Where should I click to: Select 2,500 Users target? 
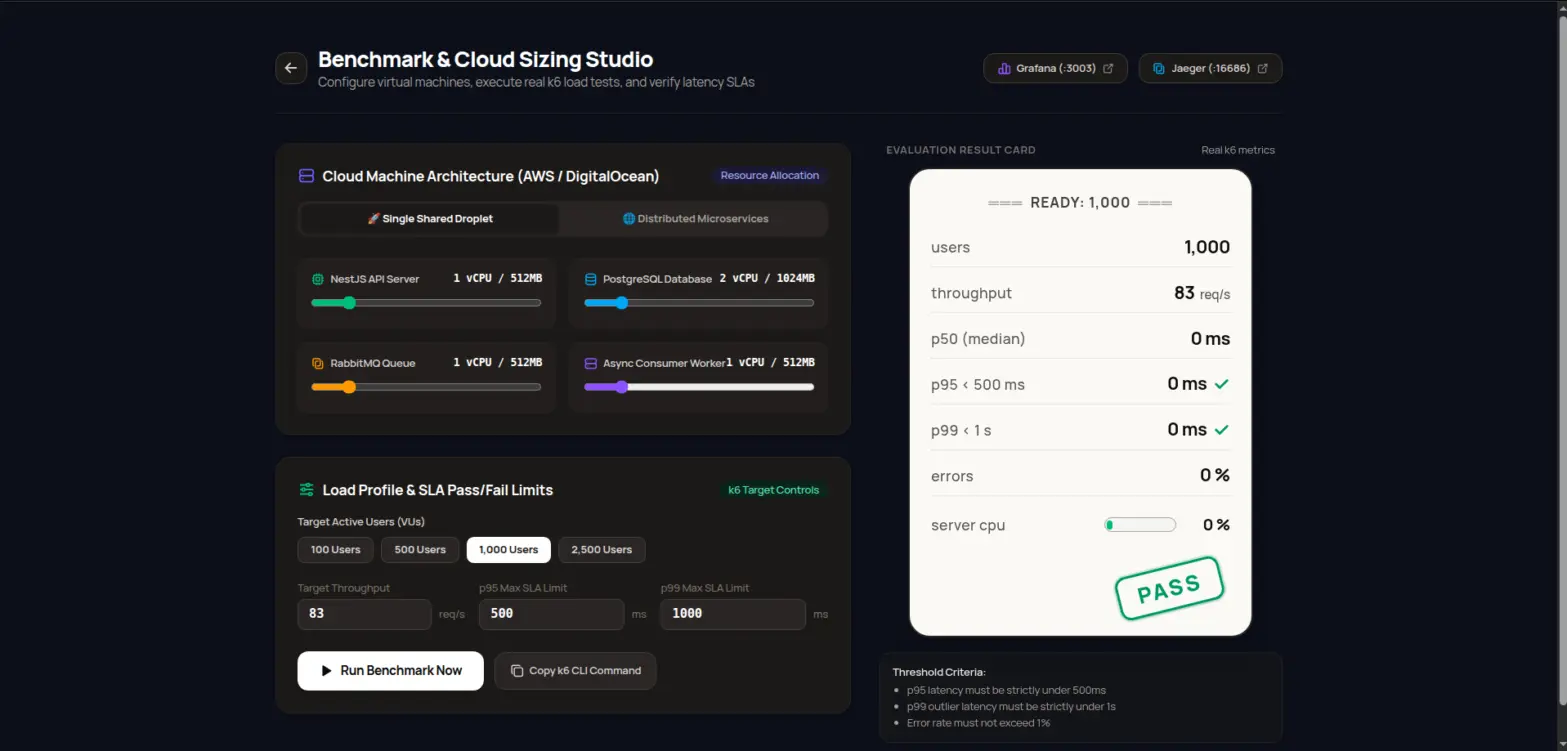602,550
